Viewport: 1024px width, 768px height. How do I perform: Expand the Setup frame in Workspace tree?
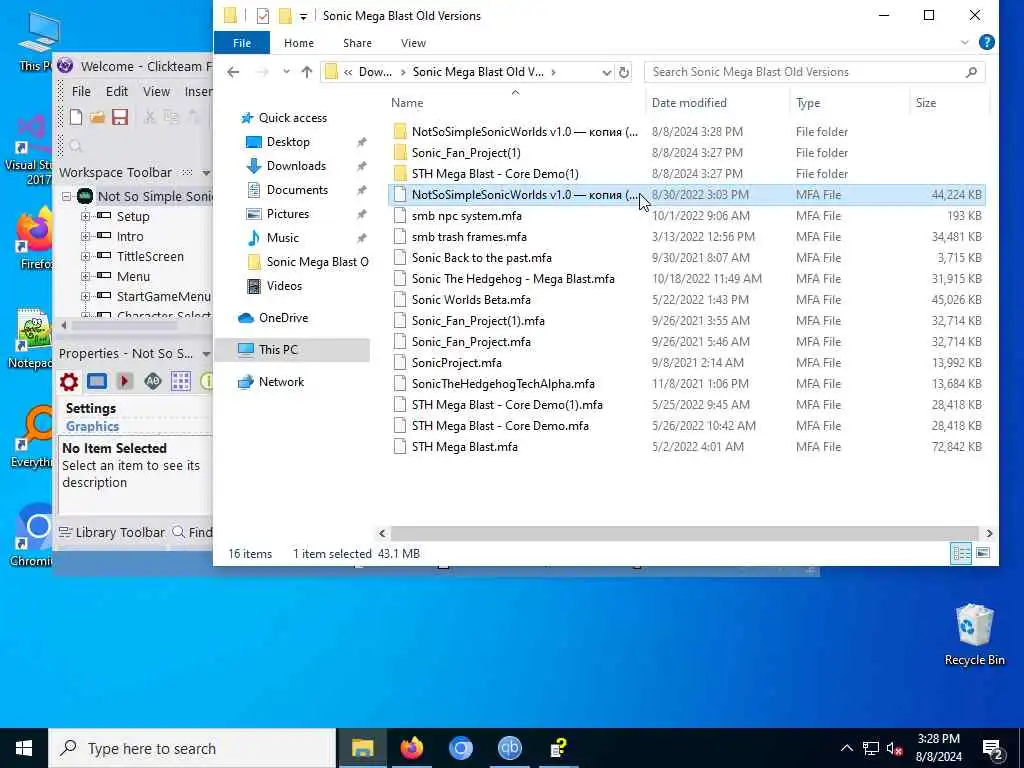(85, 216)
